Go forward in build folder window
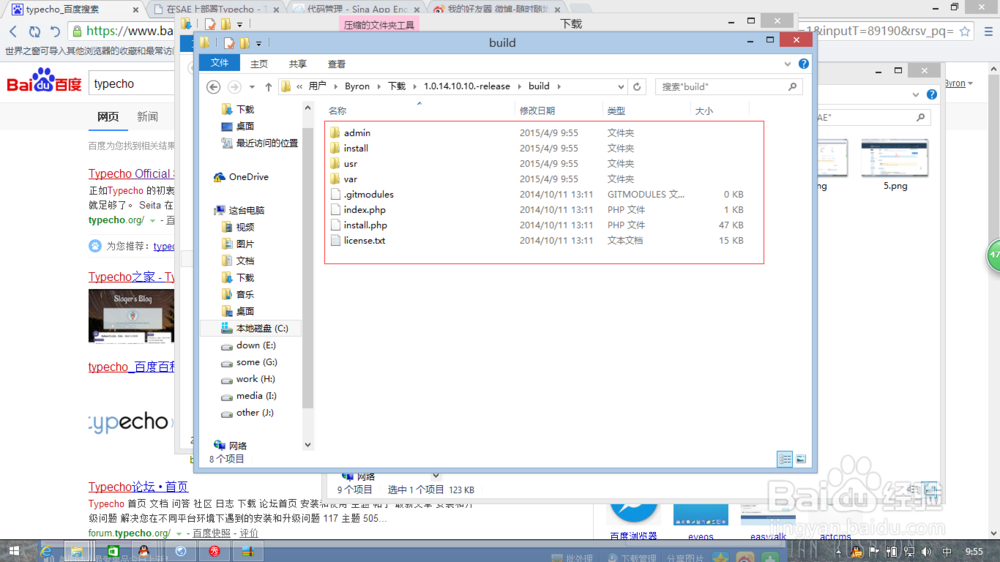This screenshot has height=562, width=1000. 234,87
